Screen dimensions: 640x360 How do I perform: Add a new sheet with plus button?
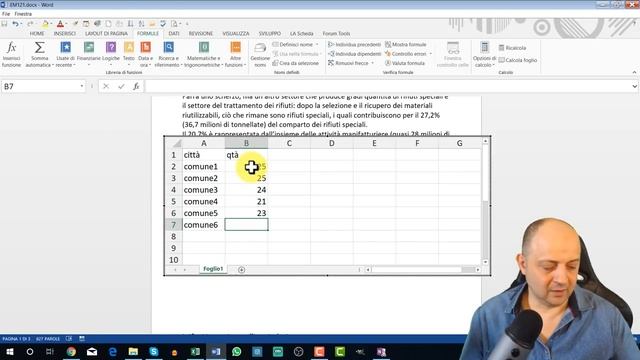pos(241,269)
